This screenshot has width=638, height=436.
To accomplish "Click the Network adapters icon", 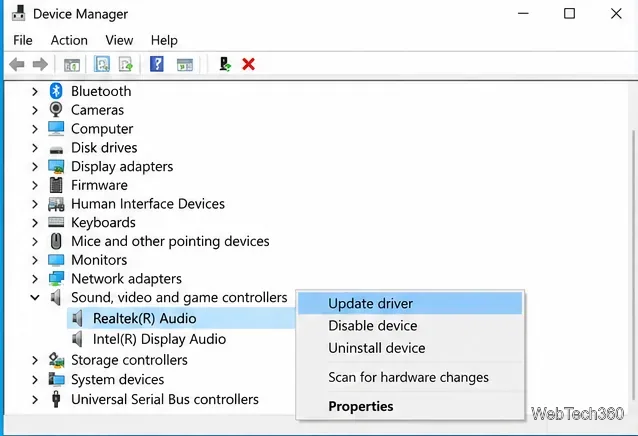I will [56, 279].
